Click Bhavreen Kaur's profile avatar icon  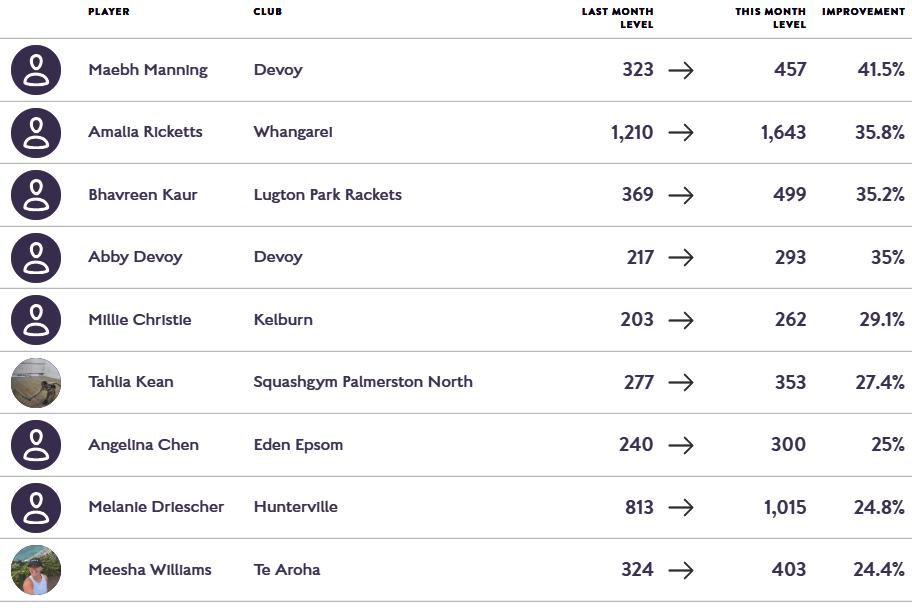[36, 195]
